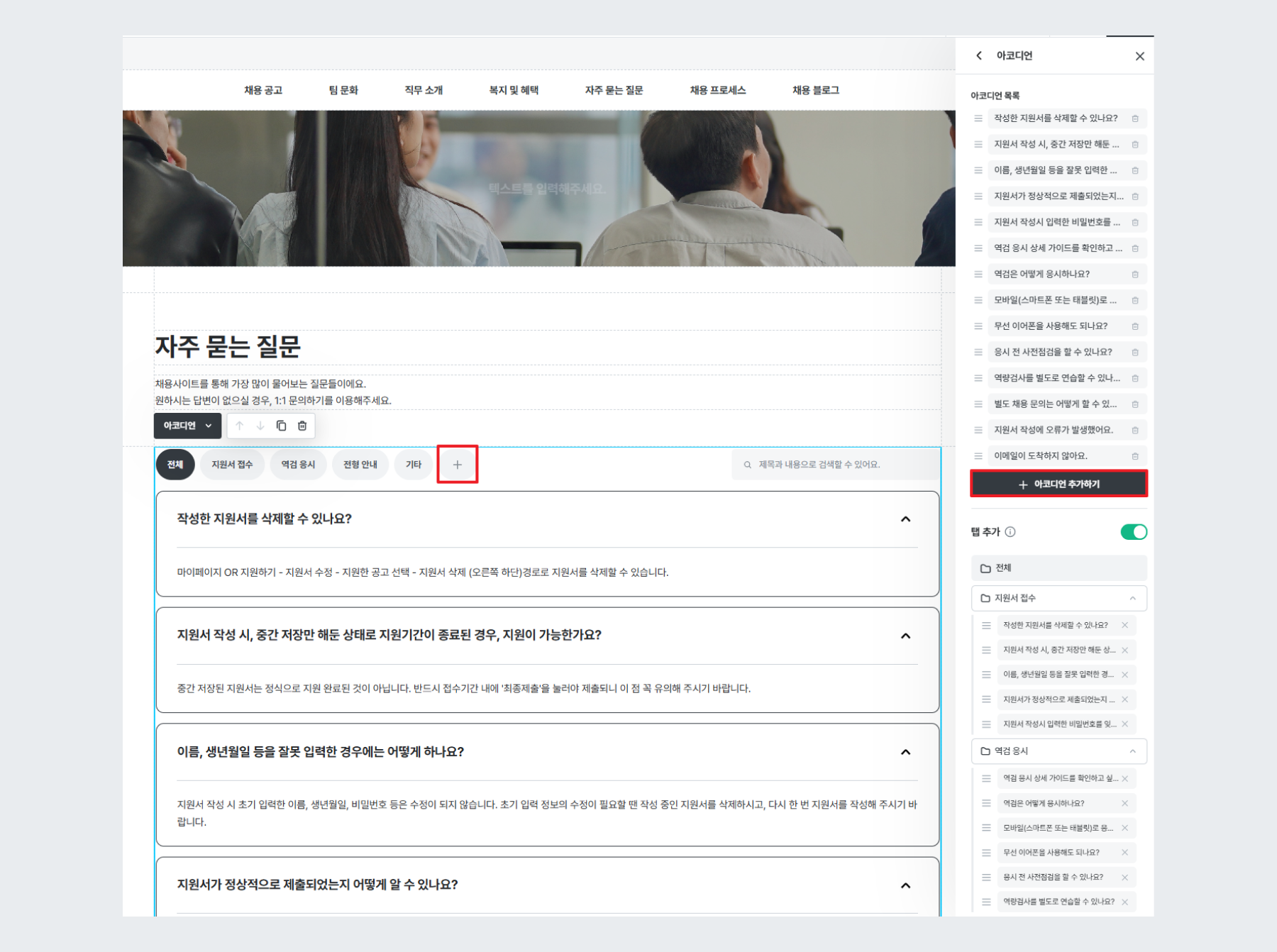Delete '무선 이어폰을 사용해도 되나요?' list item

(1135, 326)
